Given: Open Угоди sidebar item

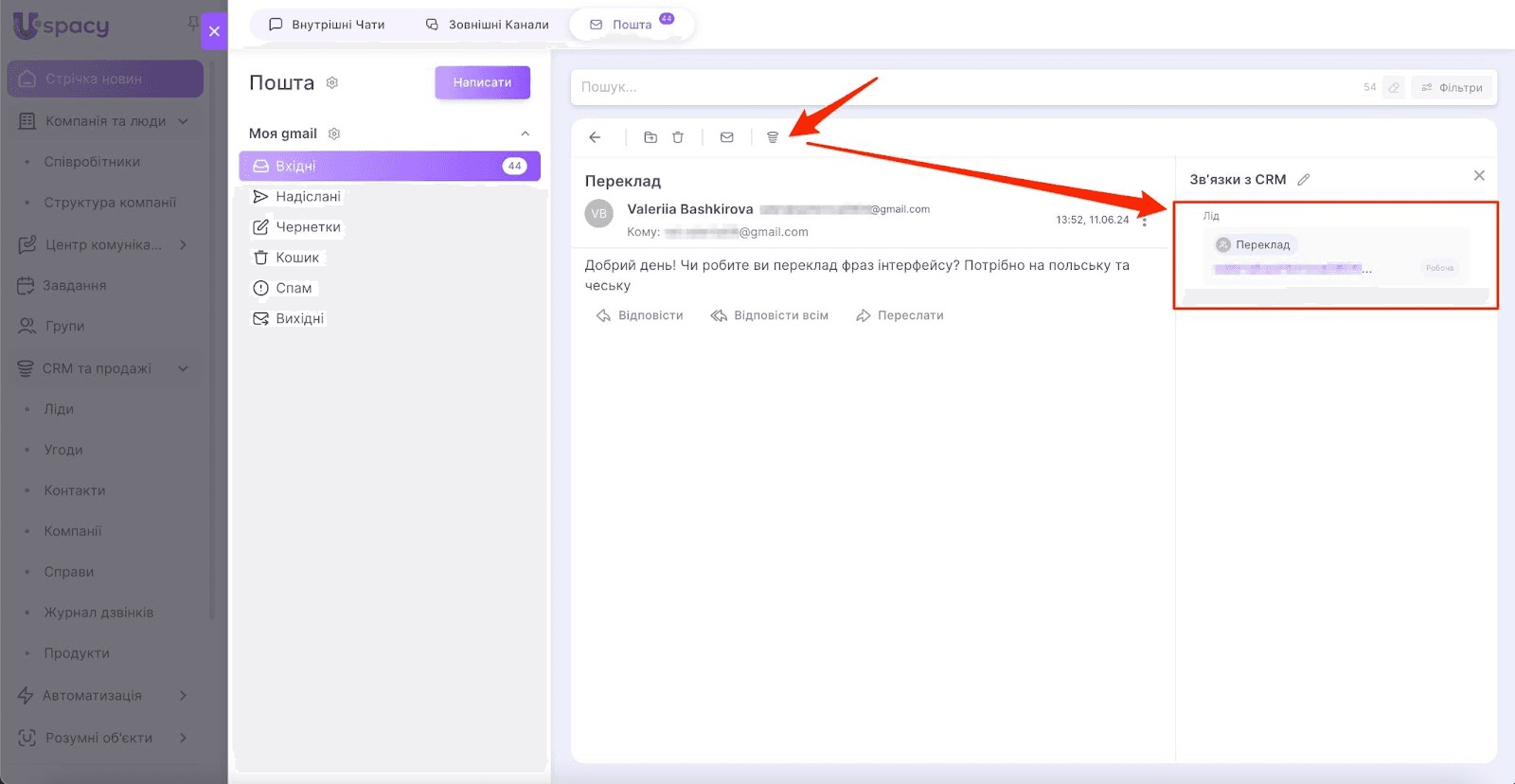Looking at the screenshot, I should coord(63,450).
